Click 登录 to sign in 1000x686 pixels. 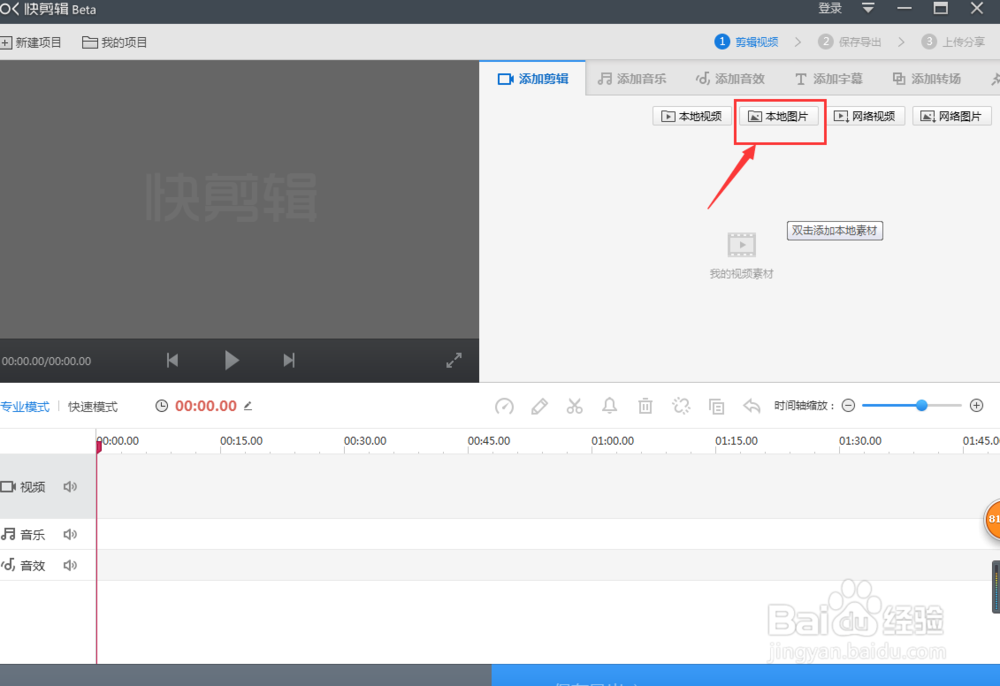point(830,8)
